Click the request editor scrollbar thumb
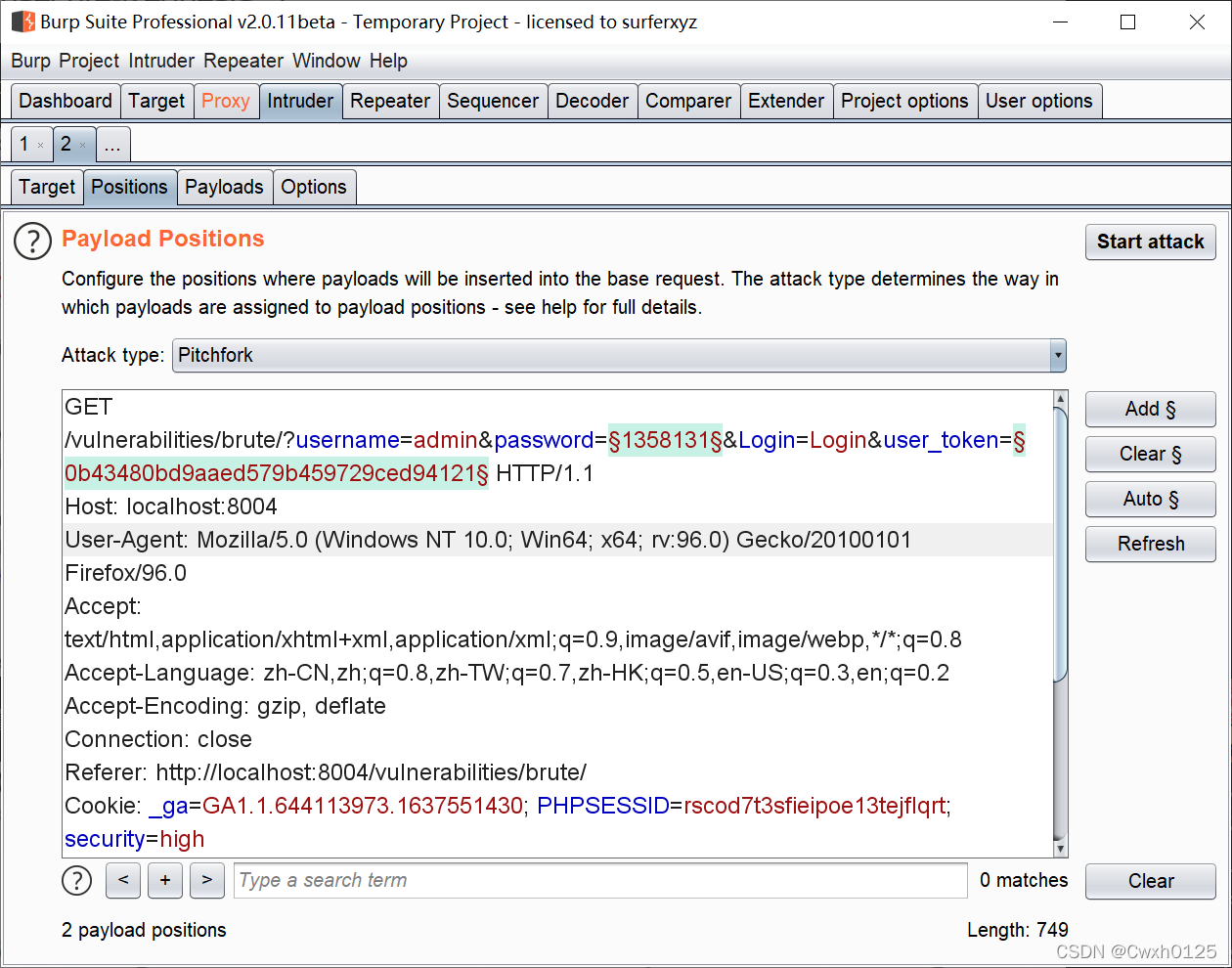The image size is (1232, 968). point(1061,543)
